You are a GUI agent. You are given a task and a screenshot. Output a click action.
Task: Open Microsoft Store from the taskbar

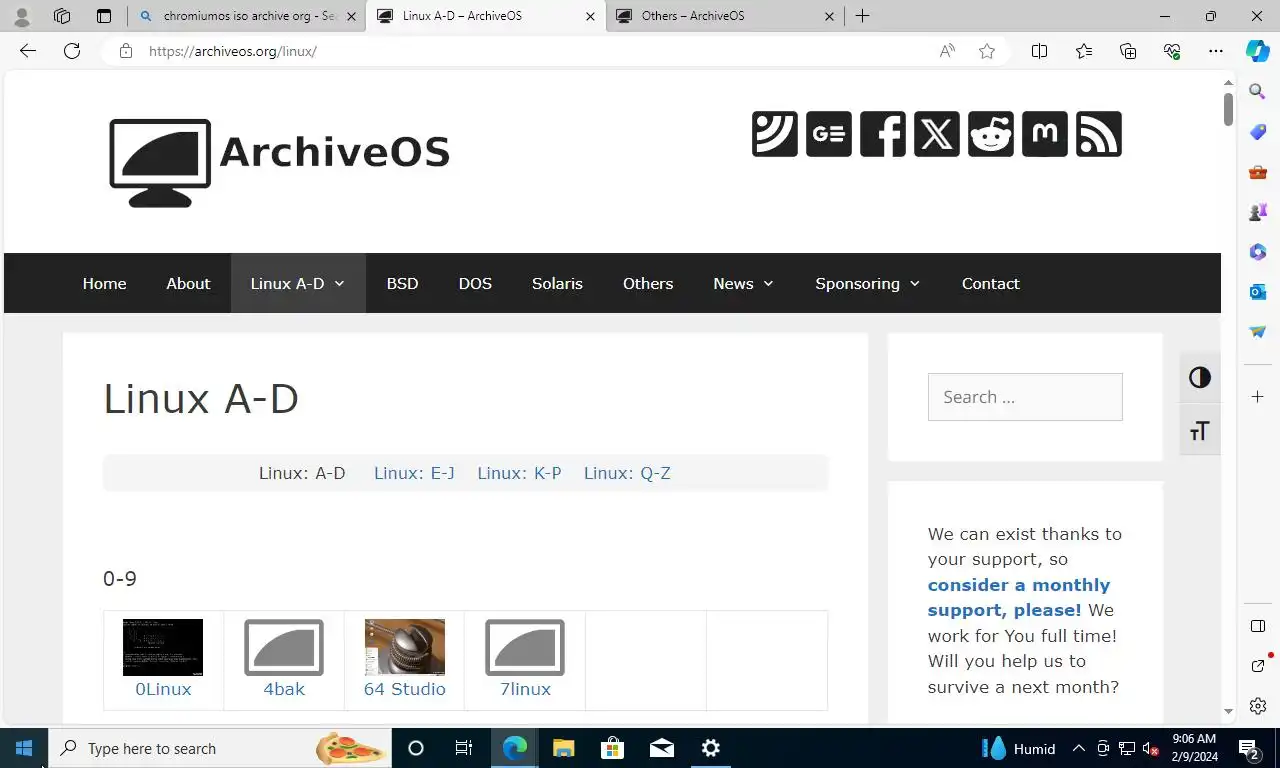[x=612, y=748]
